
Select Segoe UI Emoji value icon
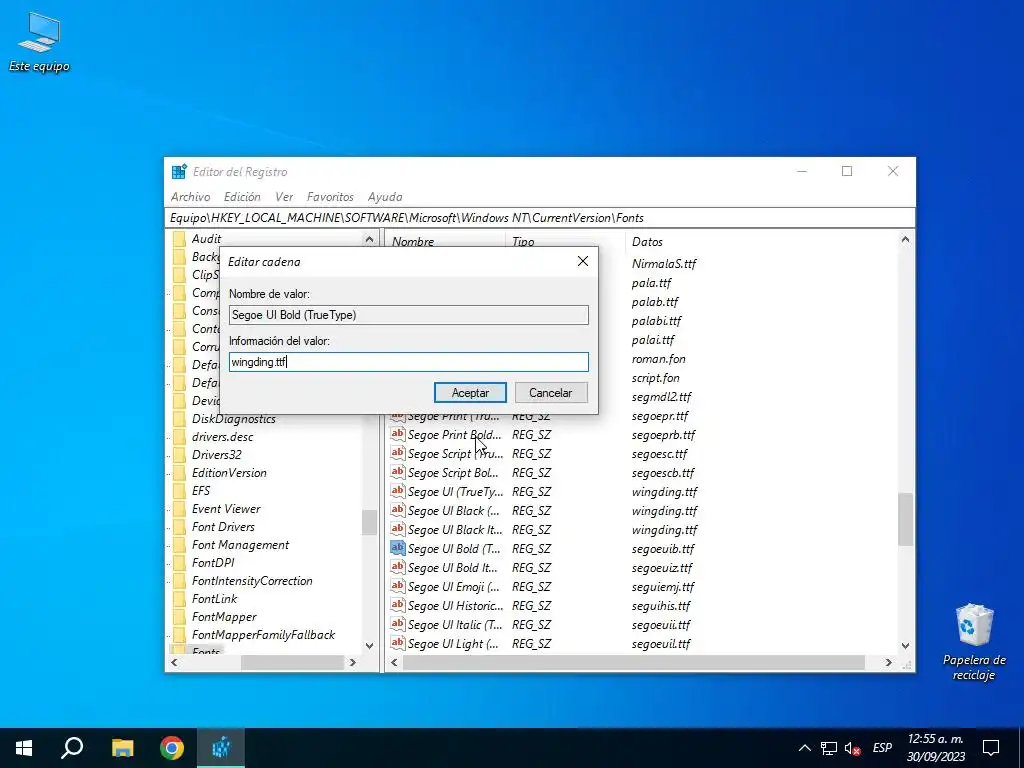pyautogui.click(x=397, y=586)
